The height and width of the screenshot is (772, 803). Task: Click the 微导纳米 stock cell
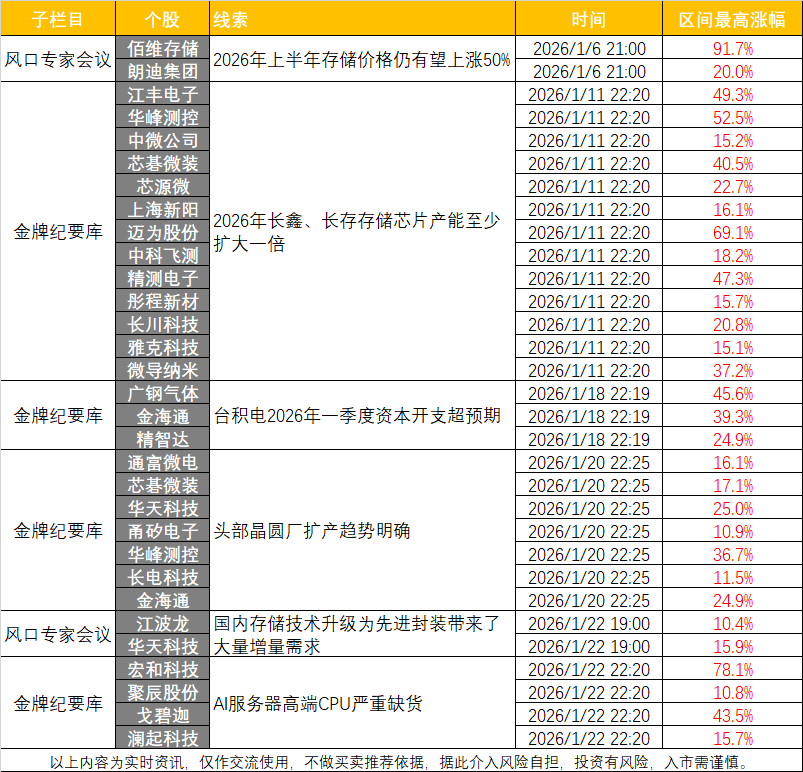click(x=163, y=370)
